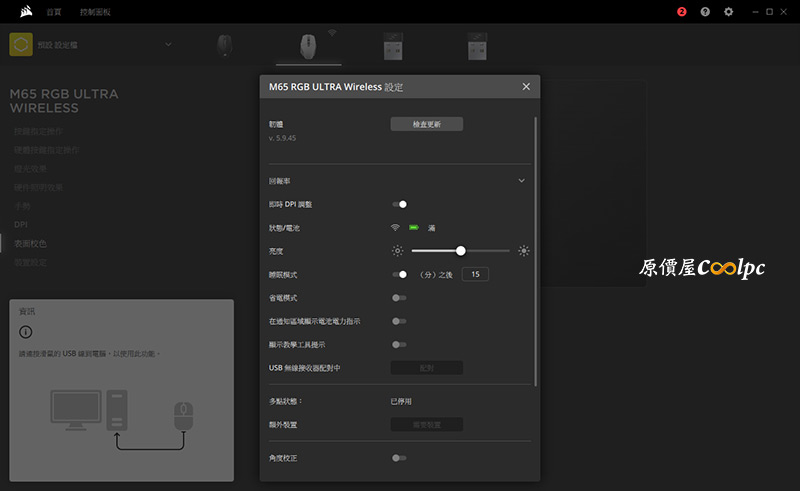Screen dimensions: 800x491
Task: Click the 預設 設定檔 profile name
Action: pyautogui.click(x=57, y=45)
